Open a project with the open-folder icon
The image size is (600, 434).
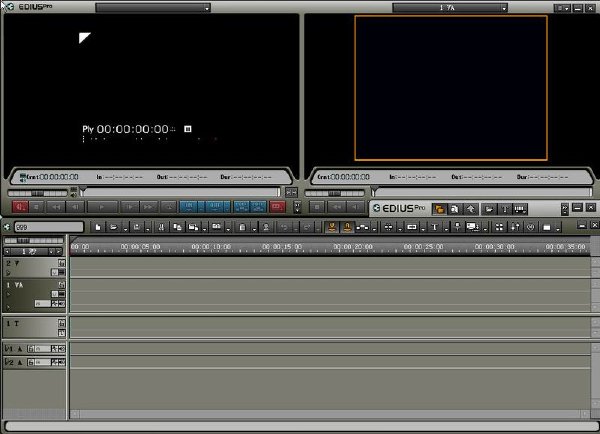(114, 227)
